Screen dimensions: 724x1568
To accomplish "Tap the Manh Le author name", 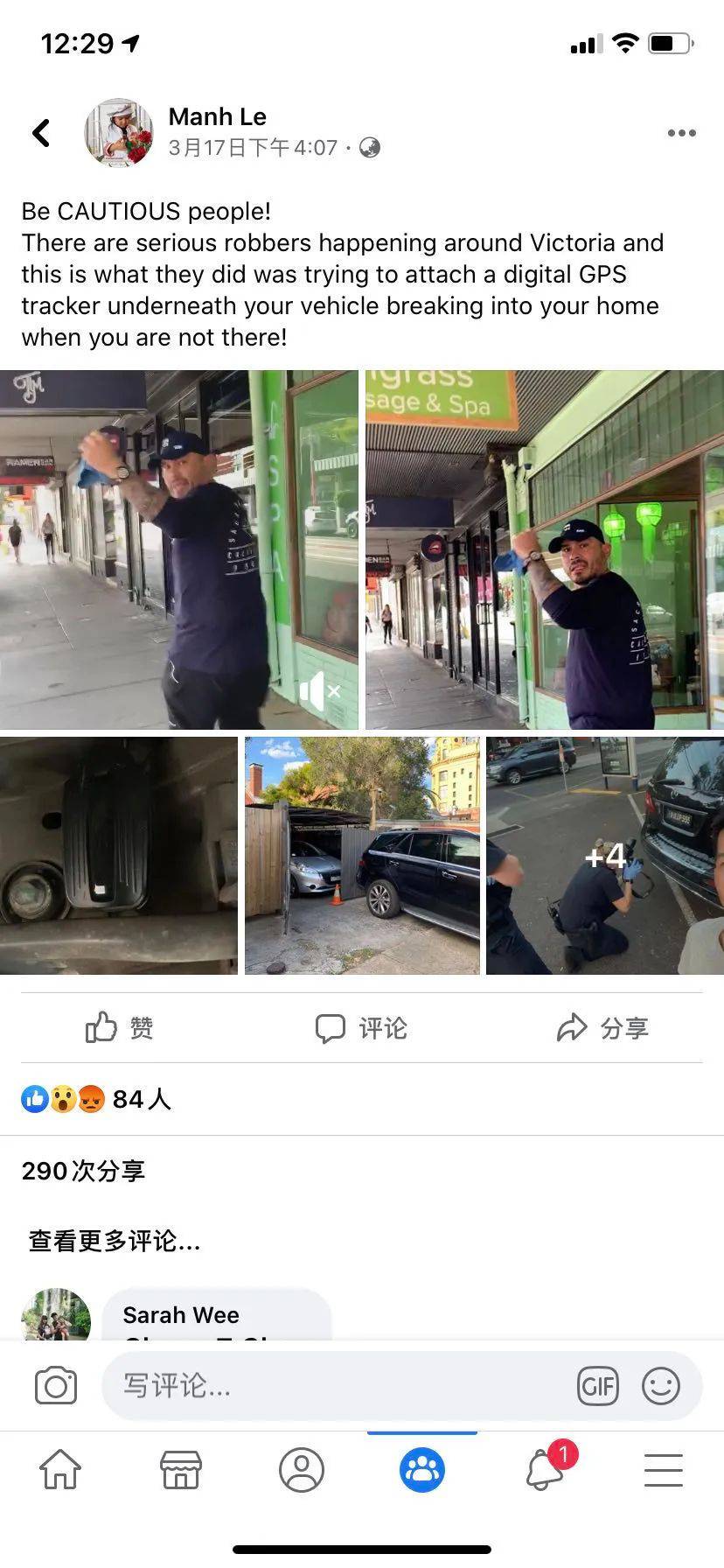I will (217, 116).
